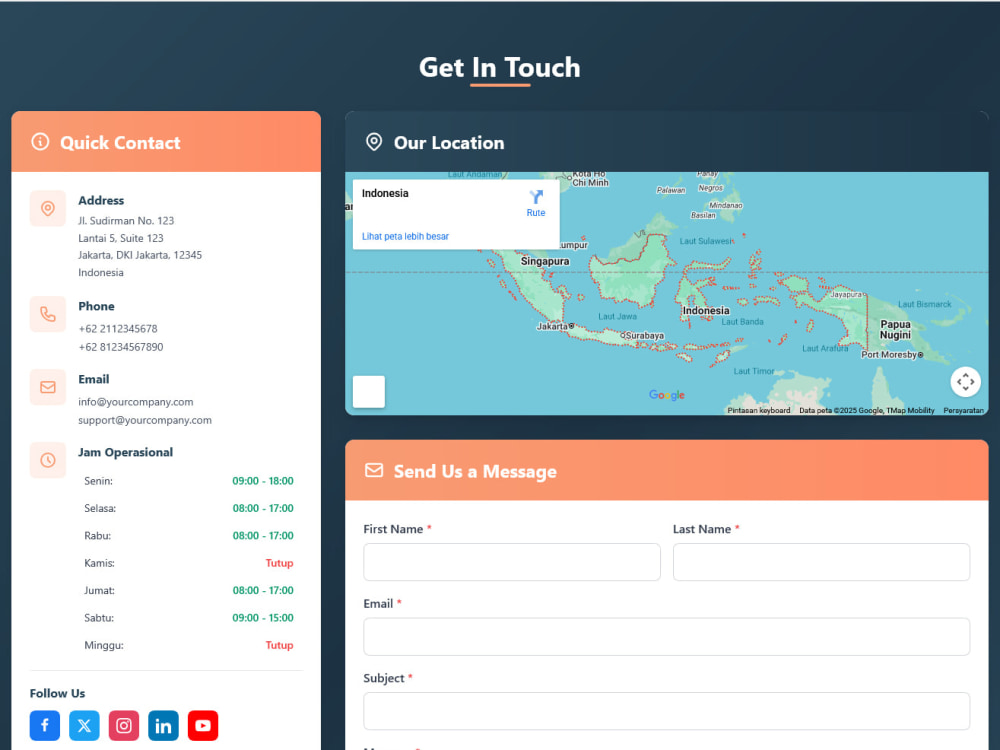
Task: Click the Papua Nugini label on the map
Action: click(895, 330)
